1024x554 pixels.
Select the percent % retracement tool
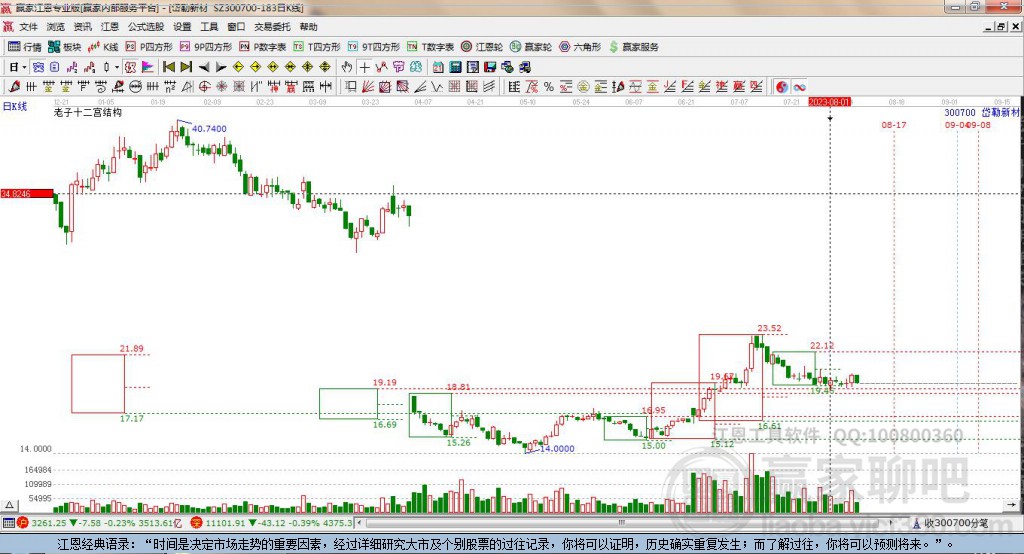(549, 87)
